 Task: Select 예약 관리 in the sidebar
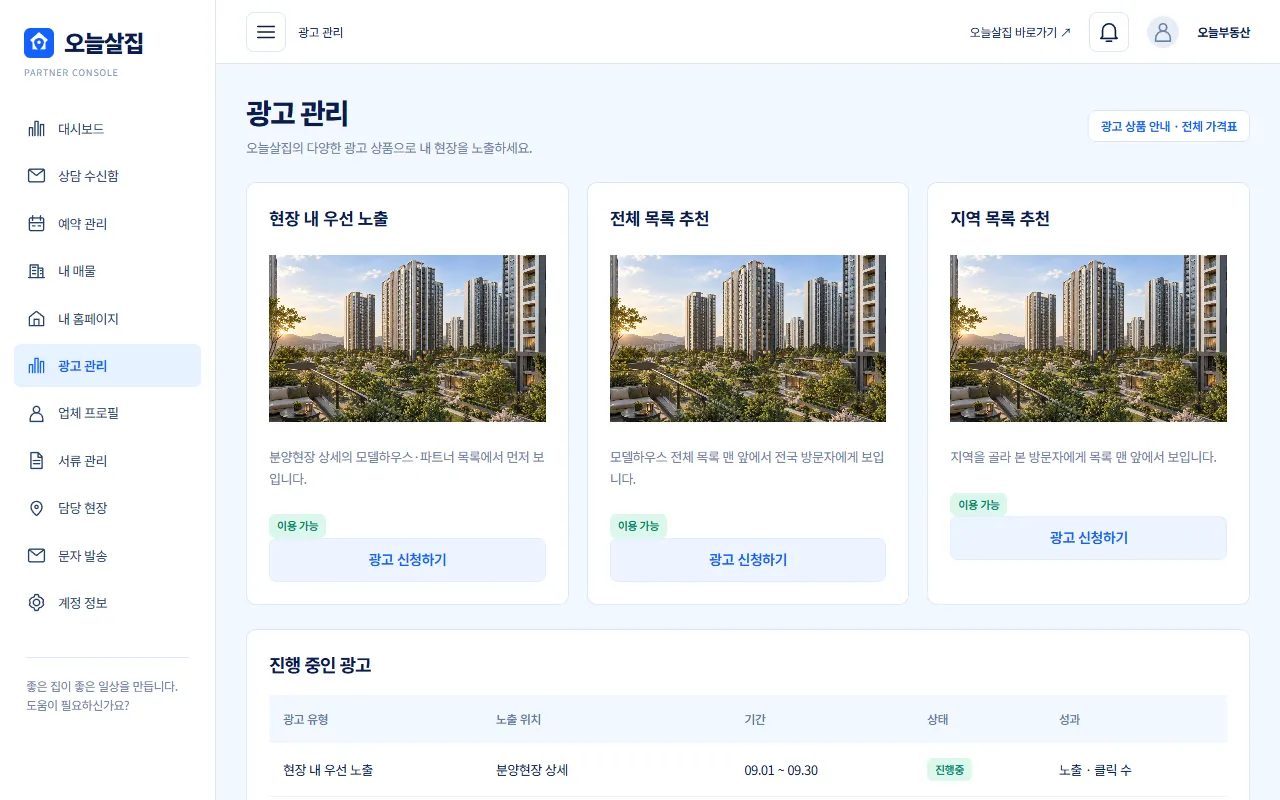click(x=107, y=224)
